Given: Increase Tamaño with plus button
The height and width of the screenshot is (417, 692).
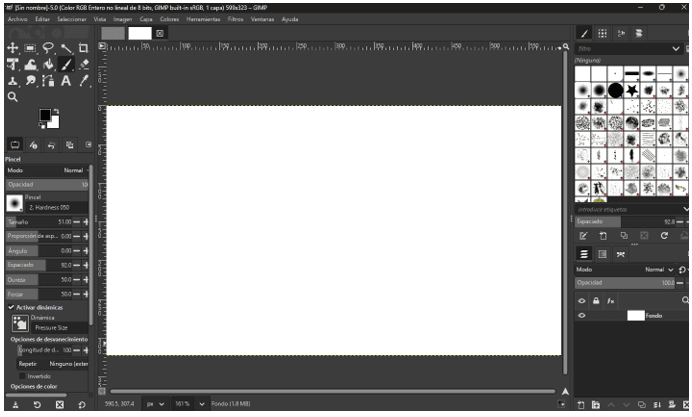Looking at the screenshot, I should 86,222.
